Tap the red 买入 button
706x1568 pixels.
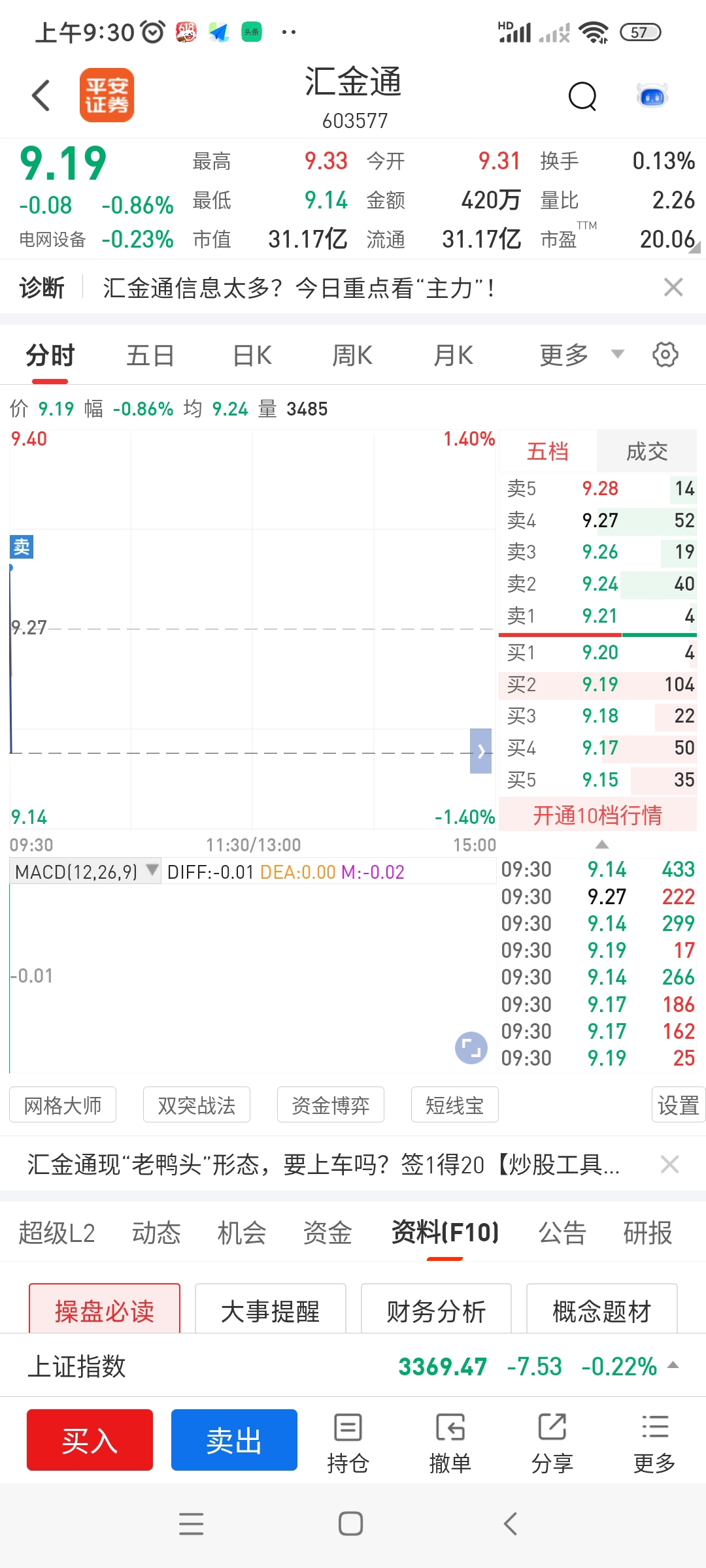(90, 1440)
